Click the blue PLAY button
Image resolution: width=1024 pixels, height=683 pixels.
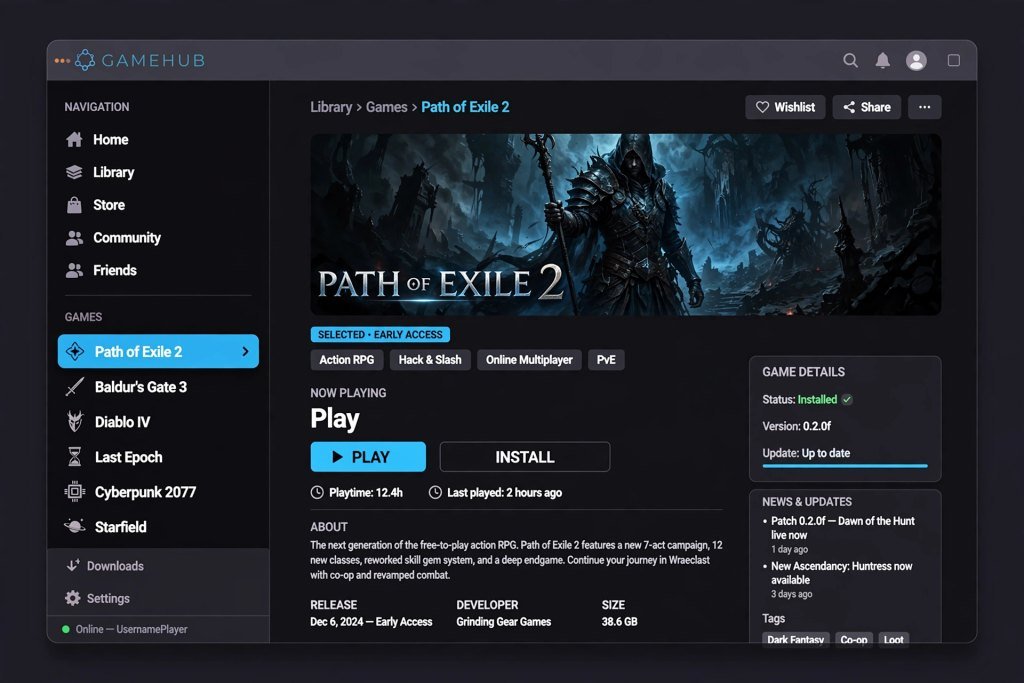click(368, 456)
